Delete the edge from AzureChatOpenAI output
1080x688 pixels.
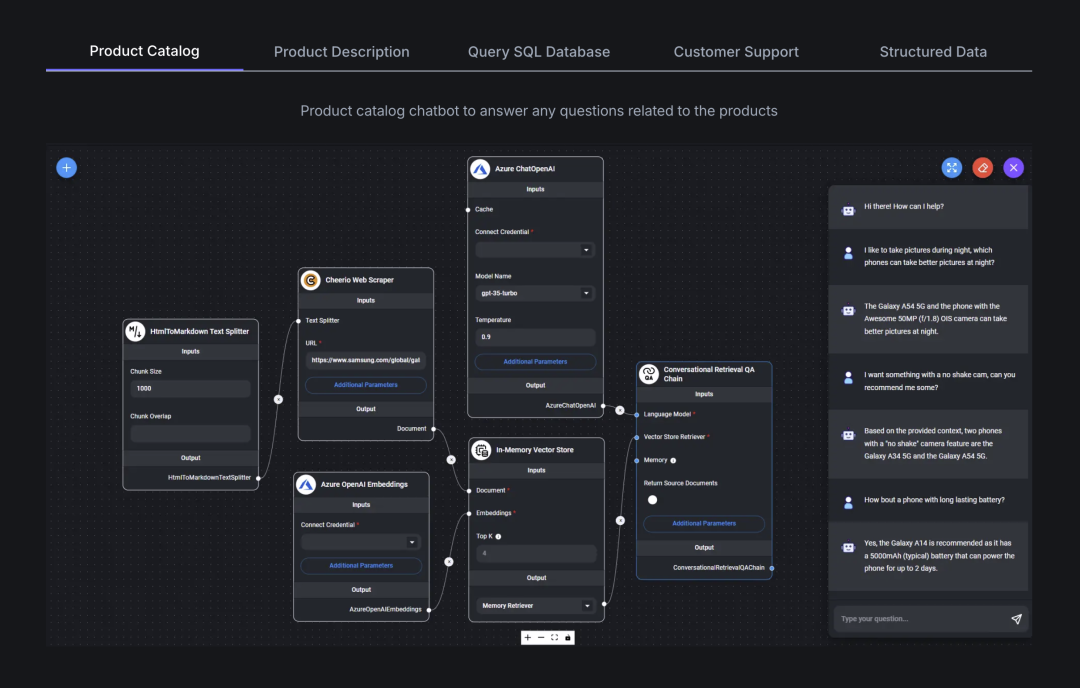(620, 410)
